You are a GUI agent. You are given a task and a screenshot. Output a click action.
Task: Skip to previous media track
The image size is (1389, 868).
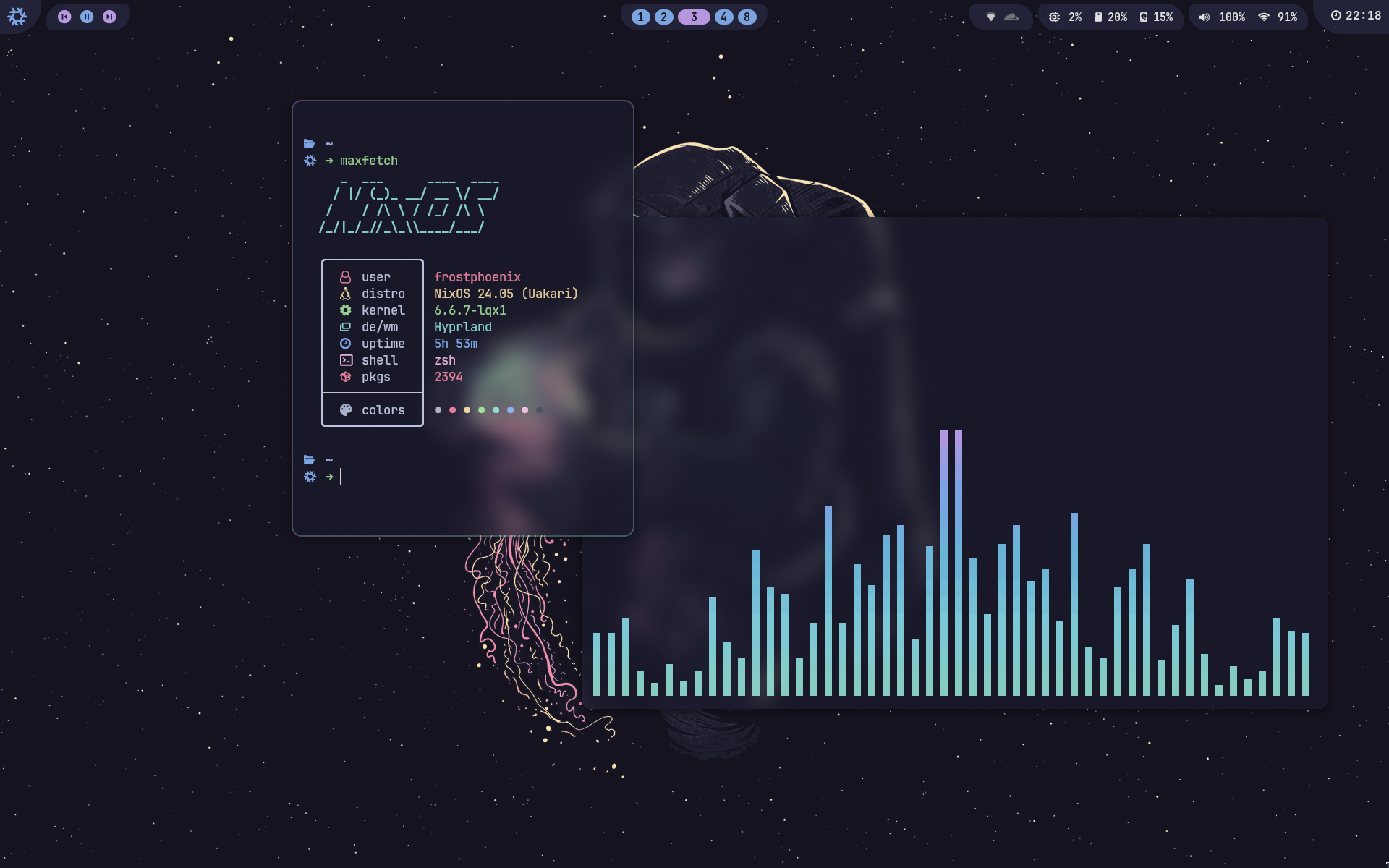[64, 17]
